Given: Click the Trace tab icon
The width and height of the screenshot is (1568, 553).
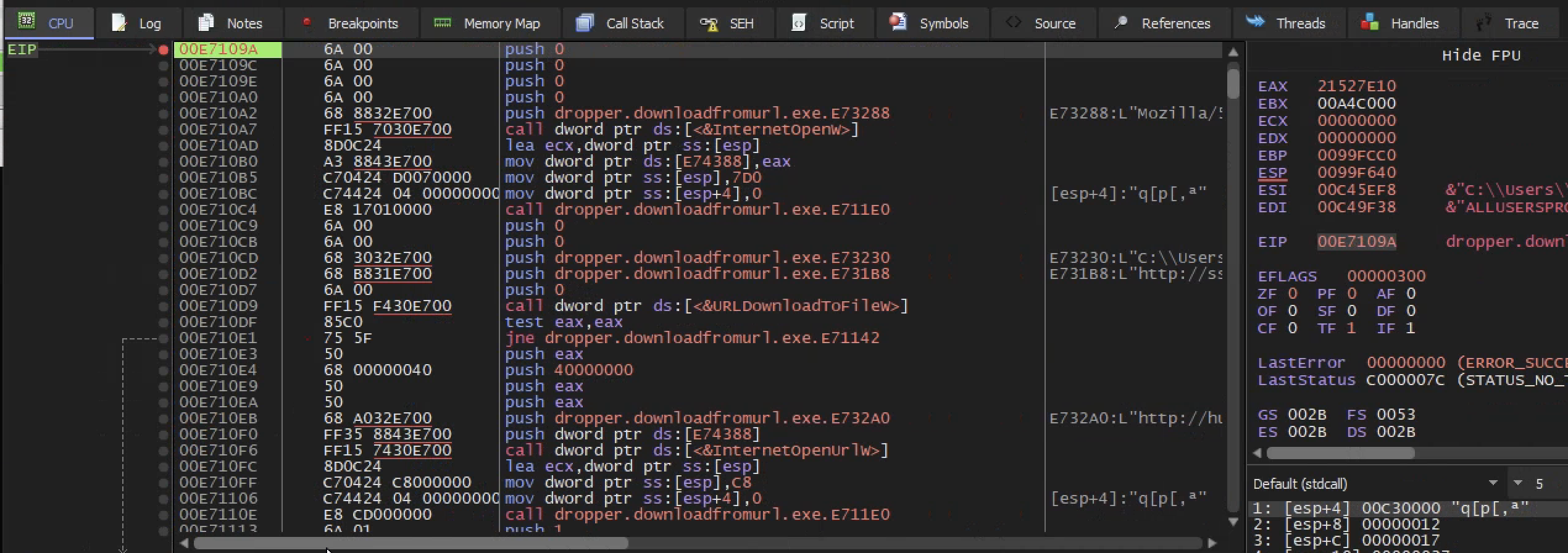Looking at the screenshot, I should tap(1483, 23).
